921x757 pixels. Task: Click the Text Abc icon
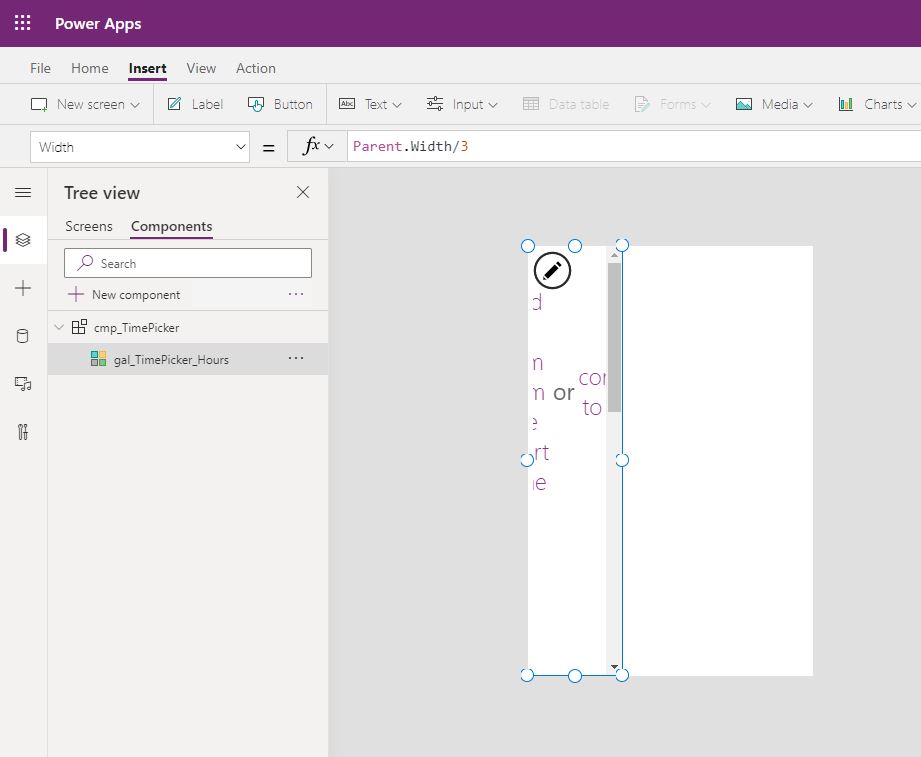347,104
